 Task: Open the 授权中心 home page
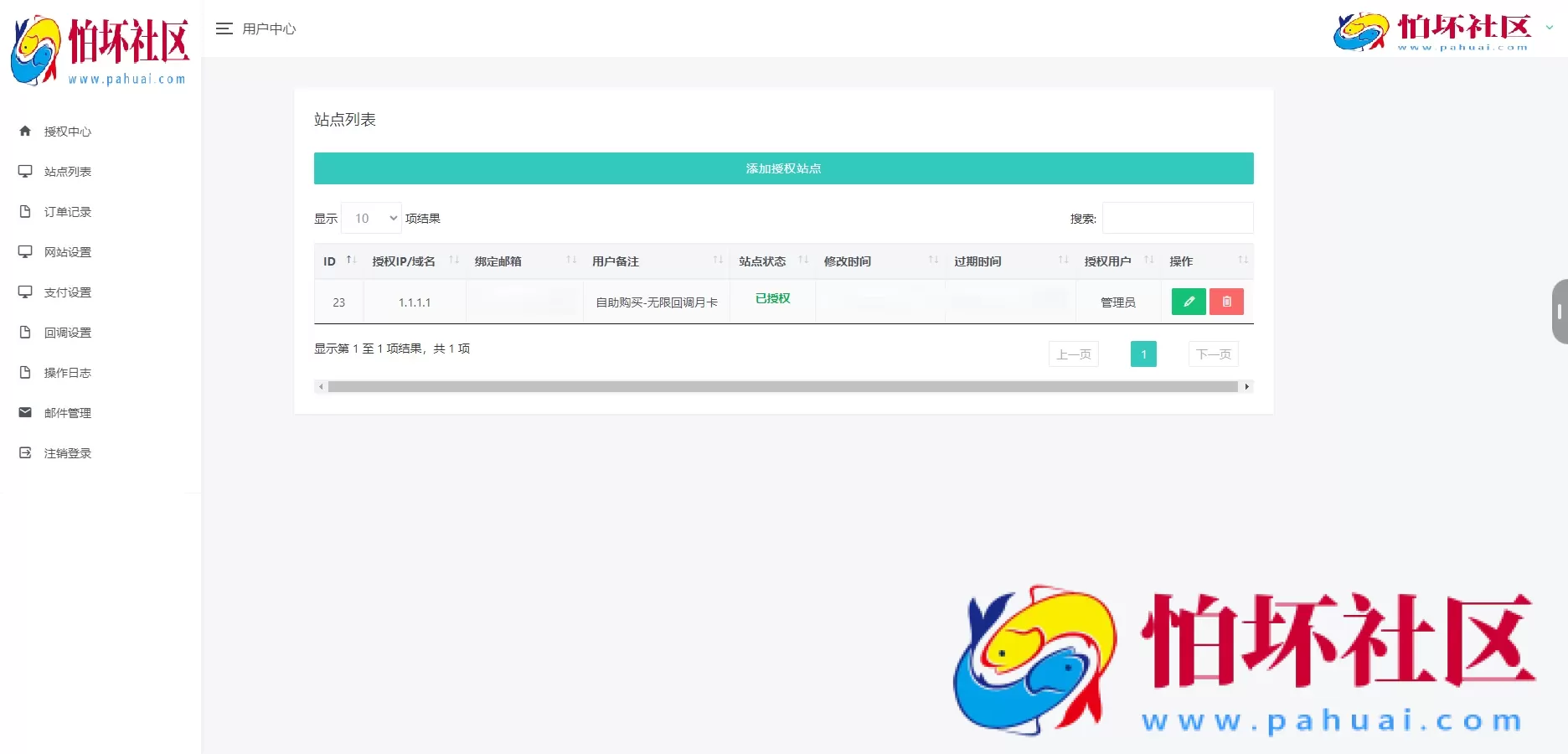(67, 131)
